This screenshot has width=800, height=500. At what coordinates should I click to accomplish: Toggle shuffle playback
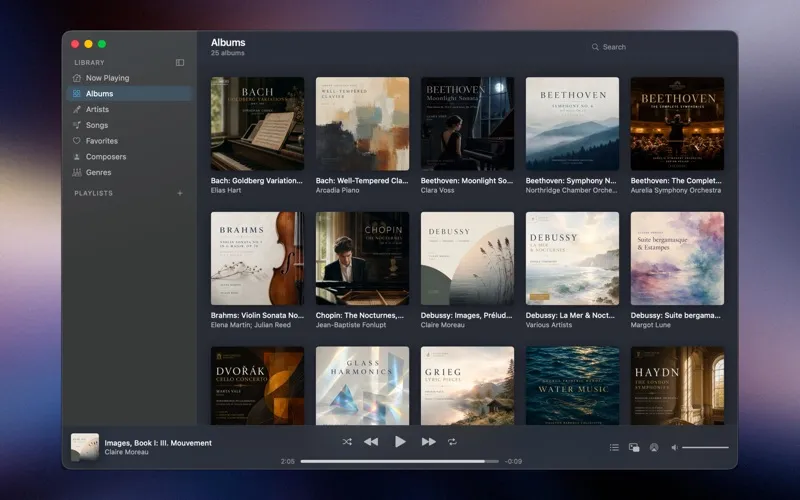pyautogui.click(x=347, y=442)
